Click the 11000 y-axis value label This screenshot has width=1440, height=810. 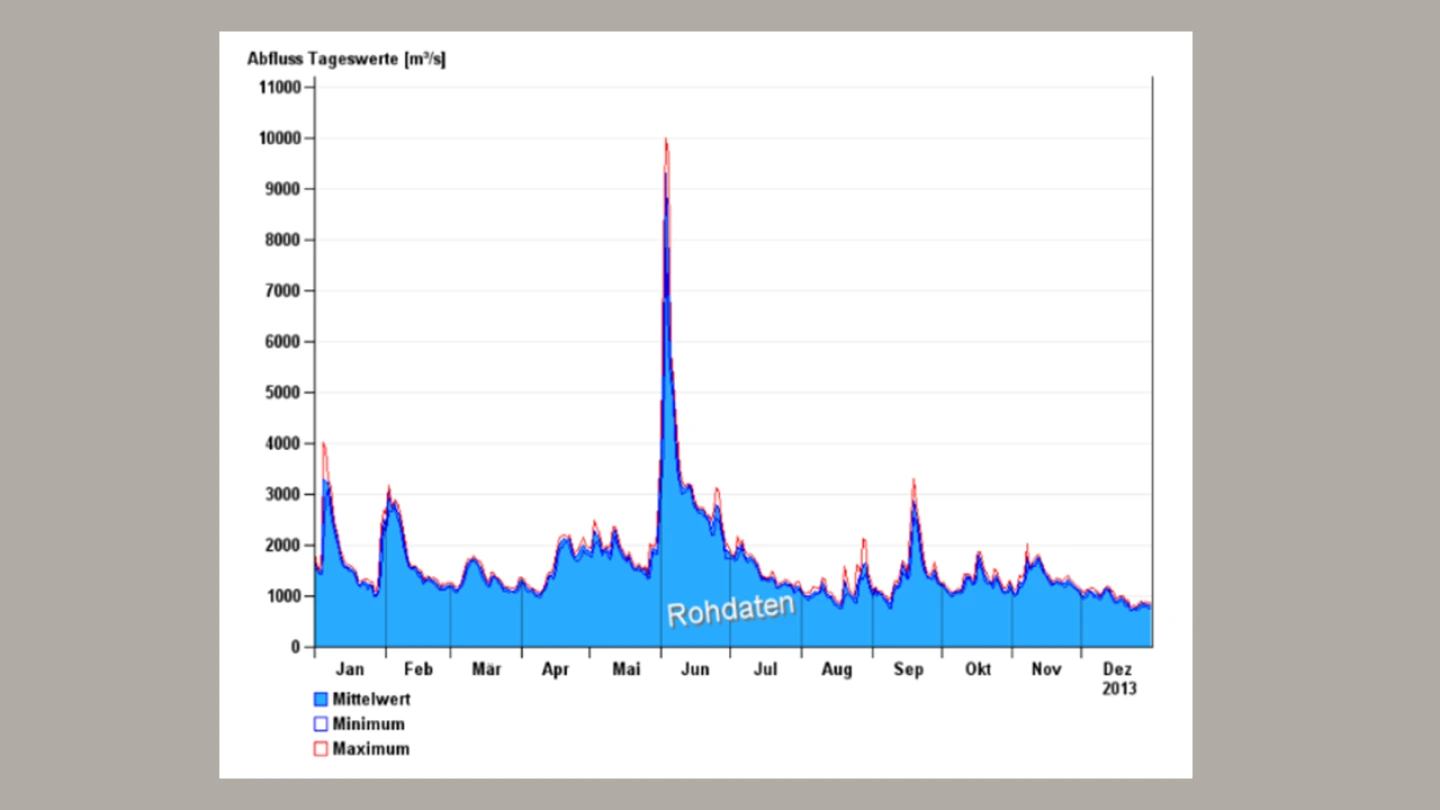[279, 87]
